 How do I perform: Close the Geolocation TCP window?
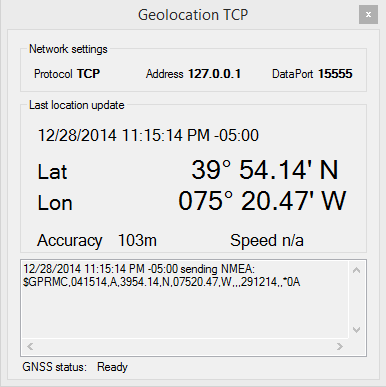point(368,15)
